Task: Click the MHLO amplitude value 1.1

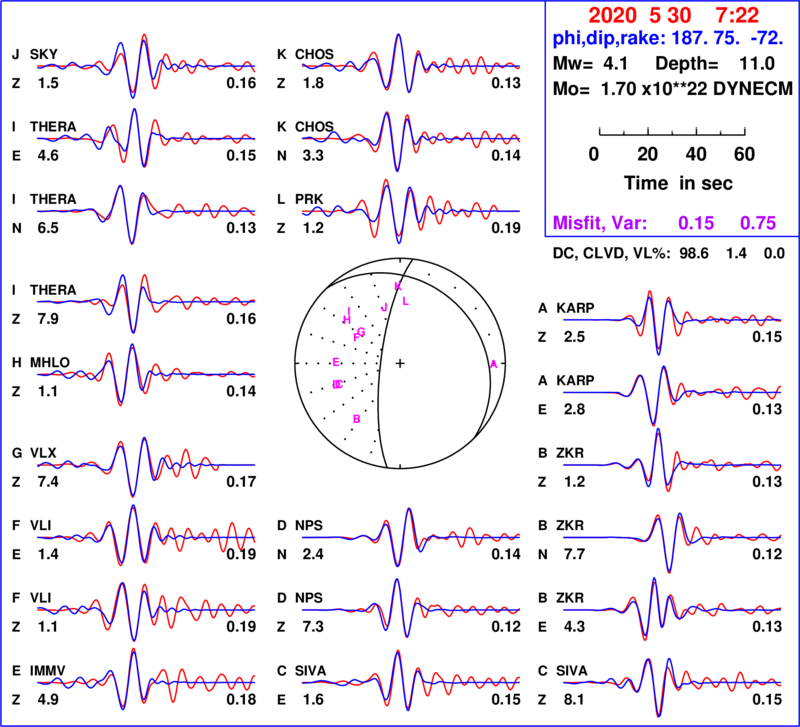Action: pyautogui.click(x=48, y=392)
